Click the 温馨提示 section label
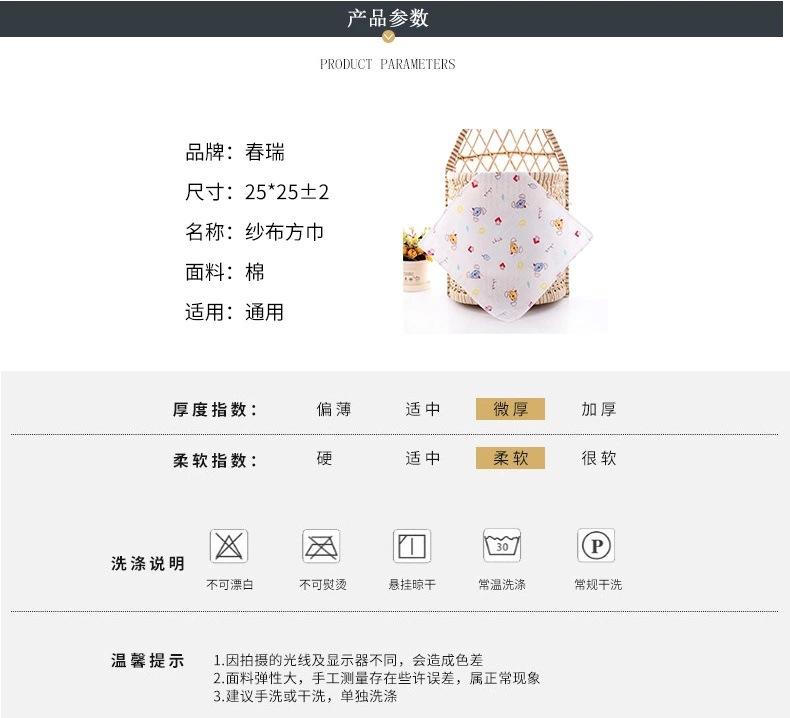 pos(148,660)
